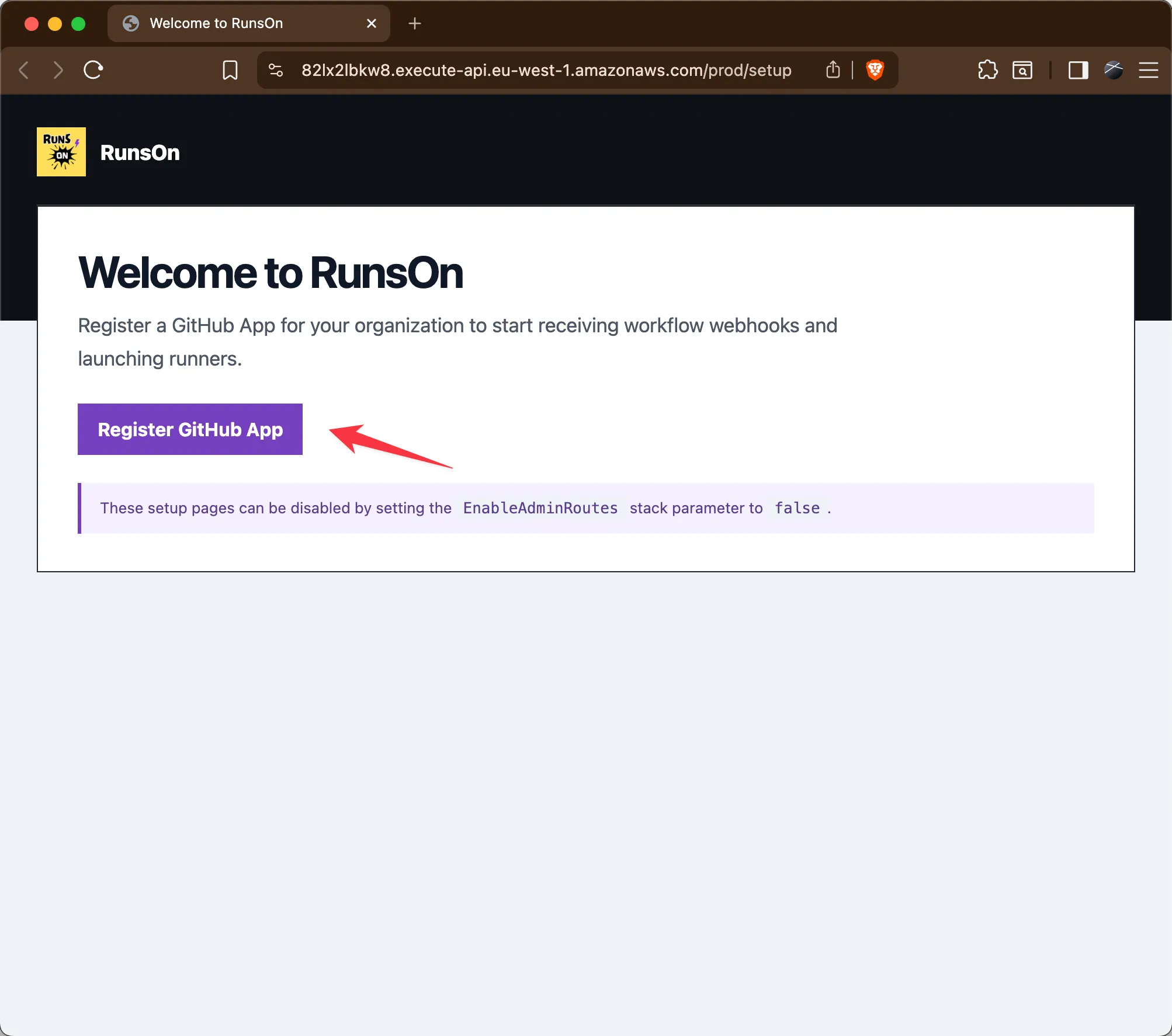This screenshot has width=1172, height=1036.
Task: Select the Welcome to RunsOn tab
Action: [248, 23]
